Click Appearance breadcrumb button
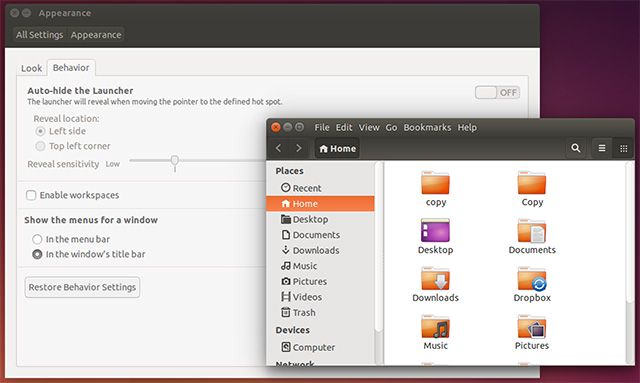This screenshot has height=383, width=640. (x=96, y=35)
